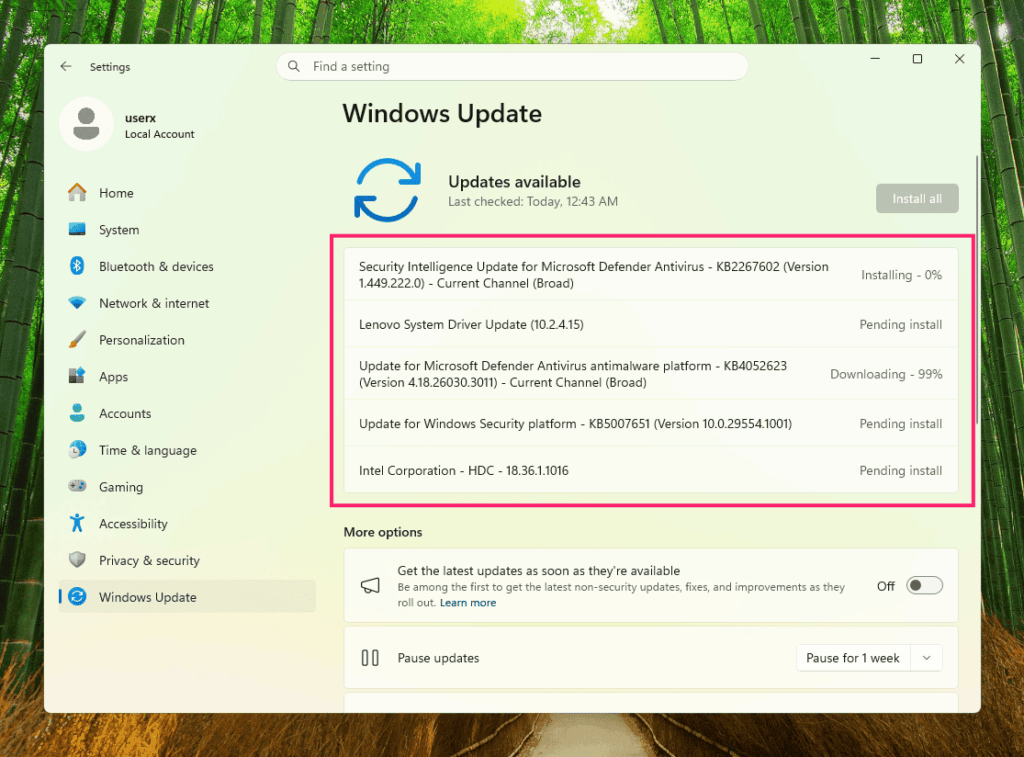1024x757 pixels.
Task: Click the vertical scrollbar on the right
Action: [977, 289]
